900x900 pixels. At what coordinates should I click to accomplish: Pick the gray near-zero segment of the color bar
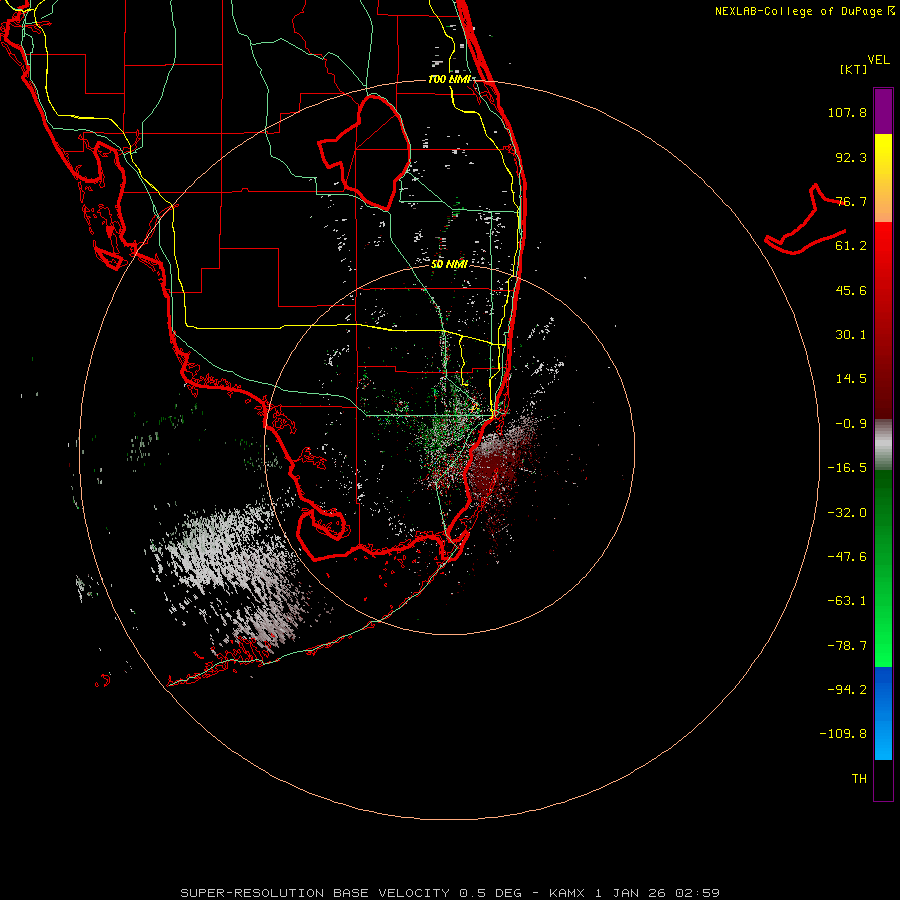tap(883, 445)
